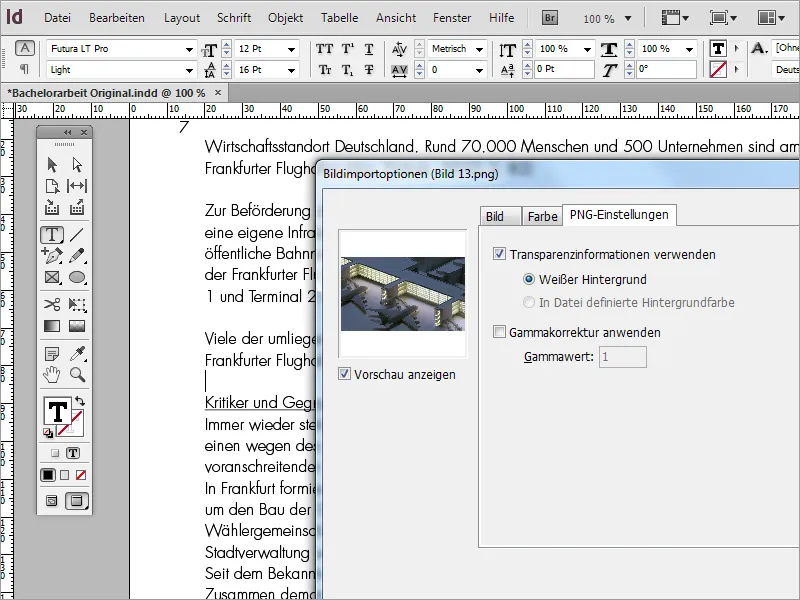800x600 pixels.
Task: Open the horizontal scale 100 % dropdown
Action: click(689, 49)
